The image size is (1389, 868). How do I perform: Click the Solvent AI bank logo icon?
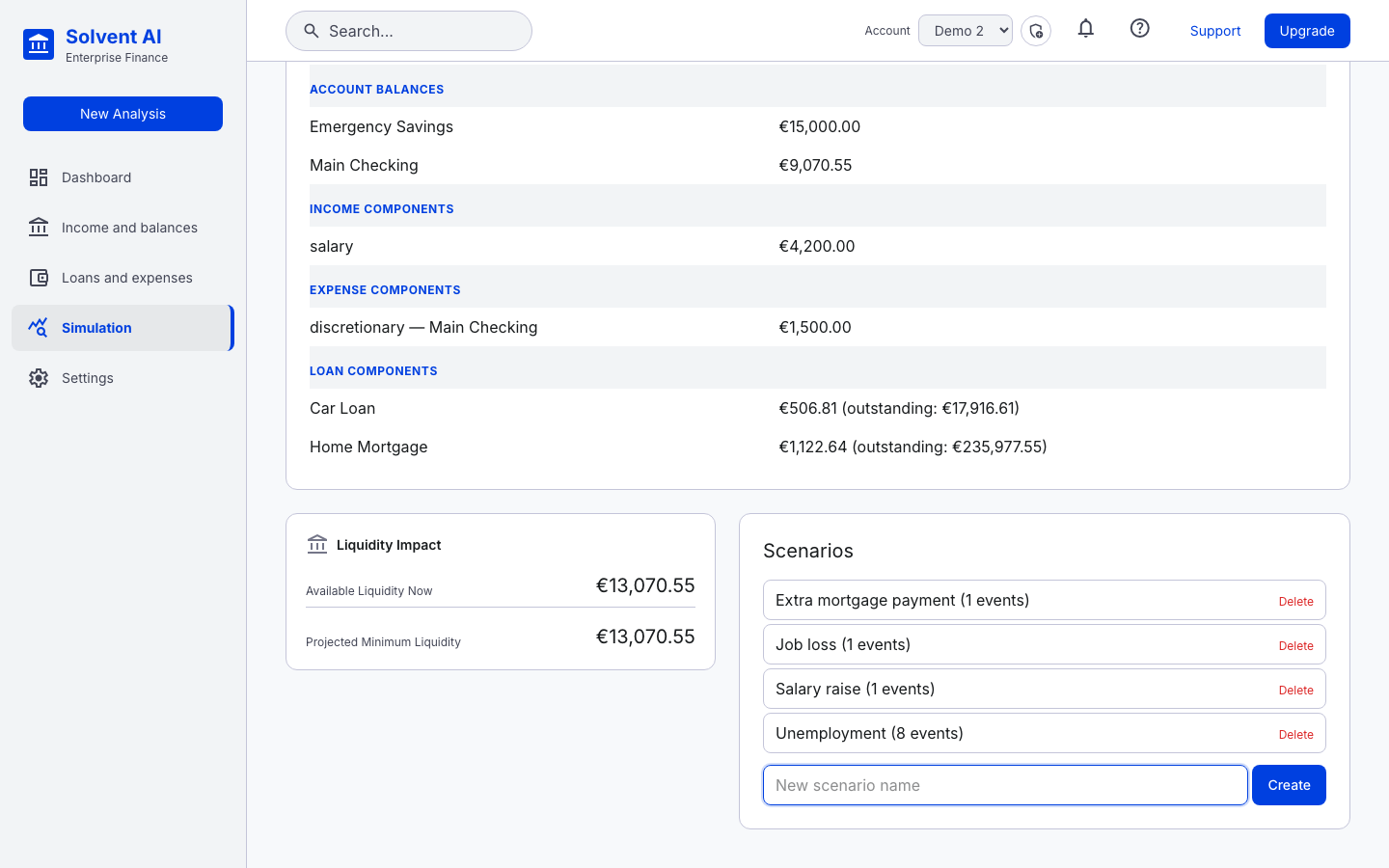(39, 44)
